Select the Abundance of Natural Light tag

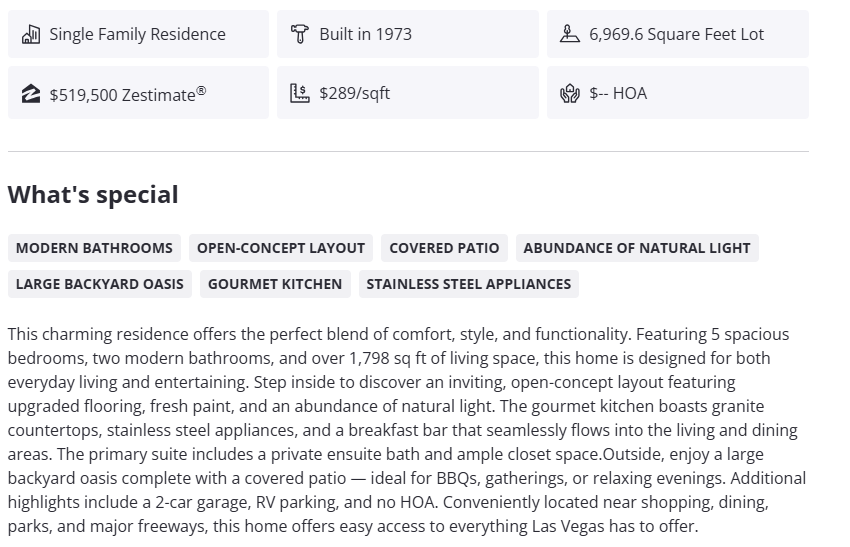pyautogui.click(x=637, y=248)
